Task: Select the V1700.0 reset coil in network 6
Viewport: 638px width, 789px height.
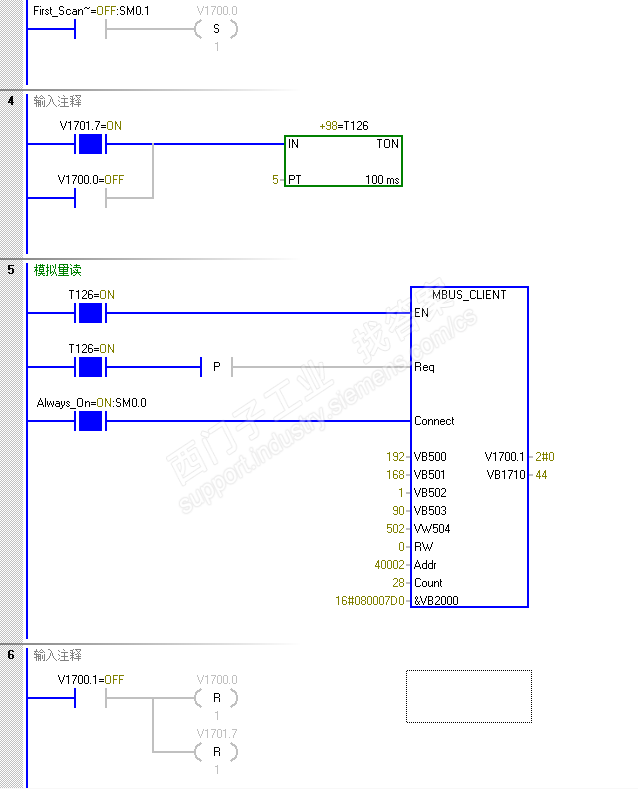Action: click(216, 698)
